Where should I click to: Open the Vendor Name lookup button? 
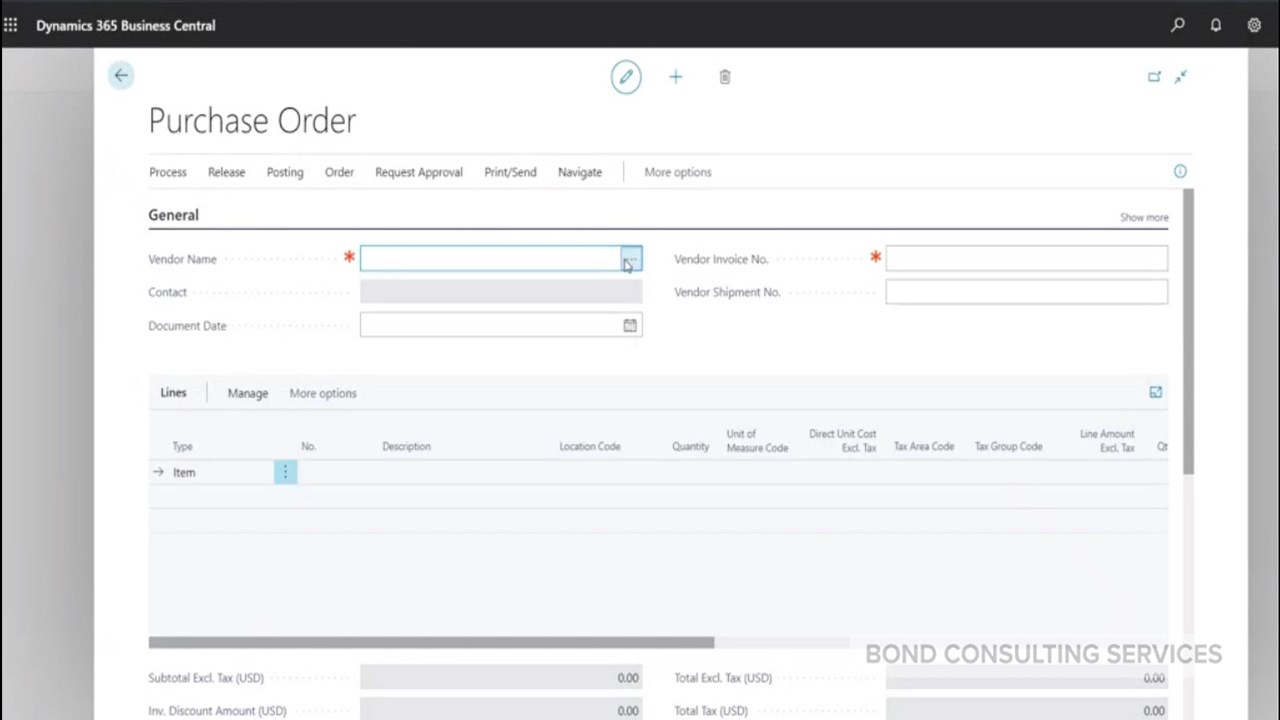pyautogui.click(x=631, y=259)
